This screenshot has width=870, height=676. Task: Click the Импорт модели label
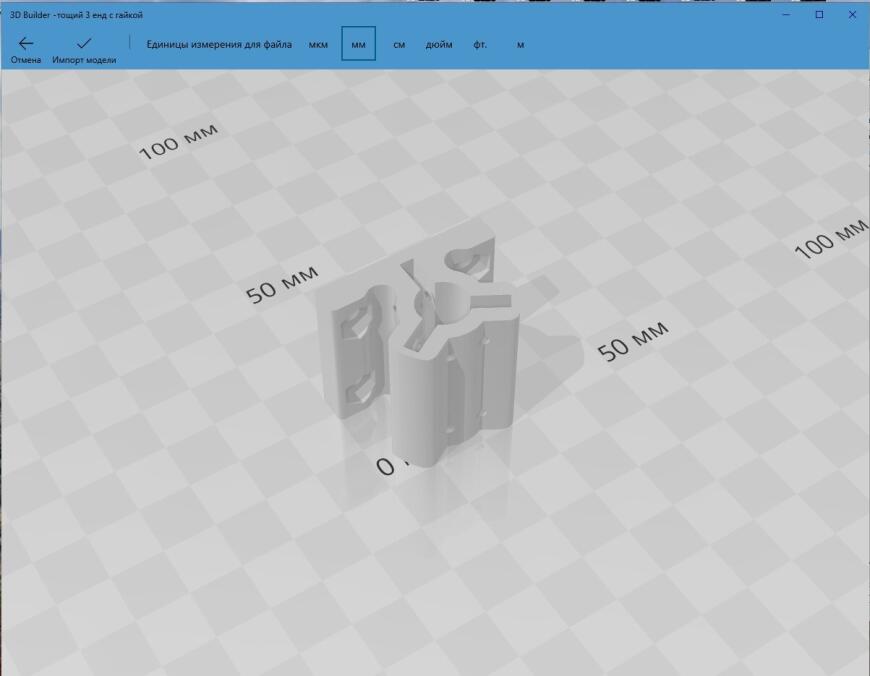86,58
